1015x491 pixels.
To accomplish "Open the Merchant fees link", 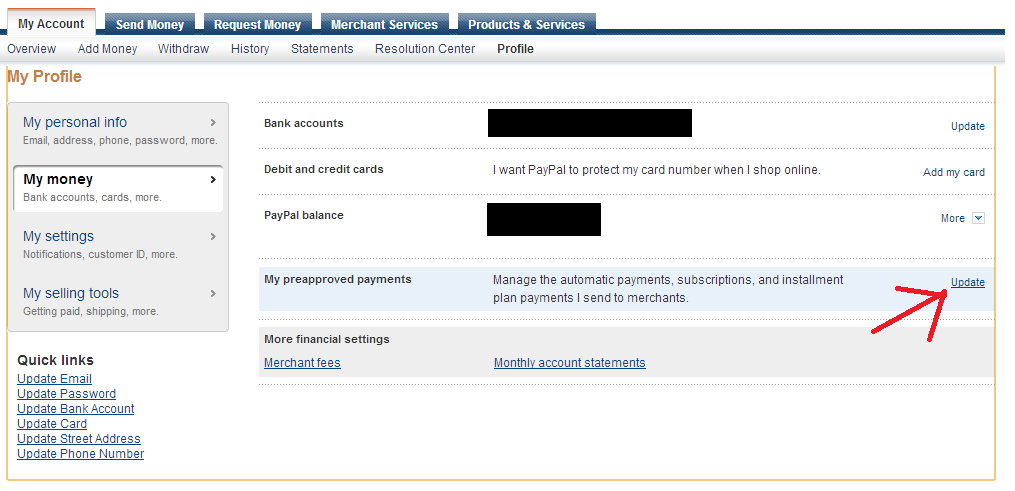I will coord(302,363).
